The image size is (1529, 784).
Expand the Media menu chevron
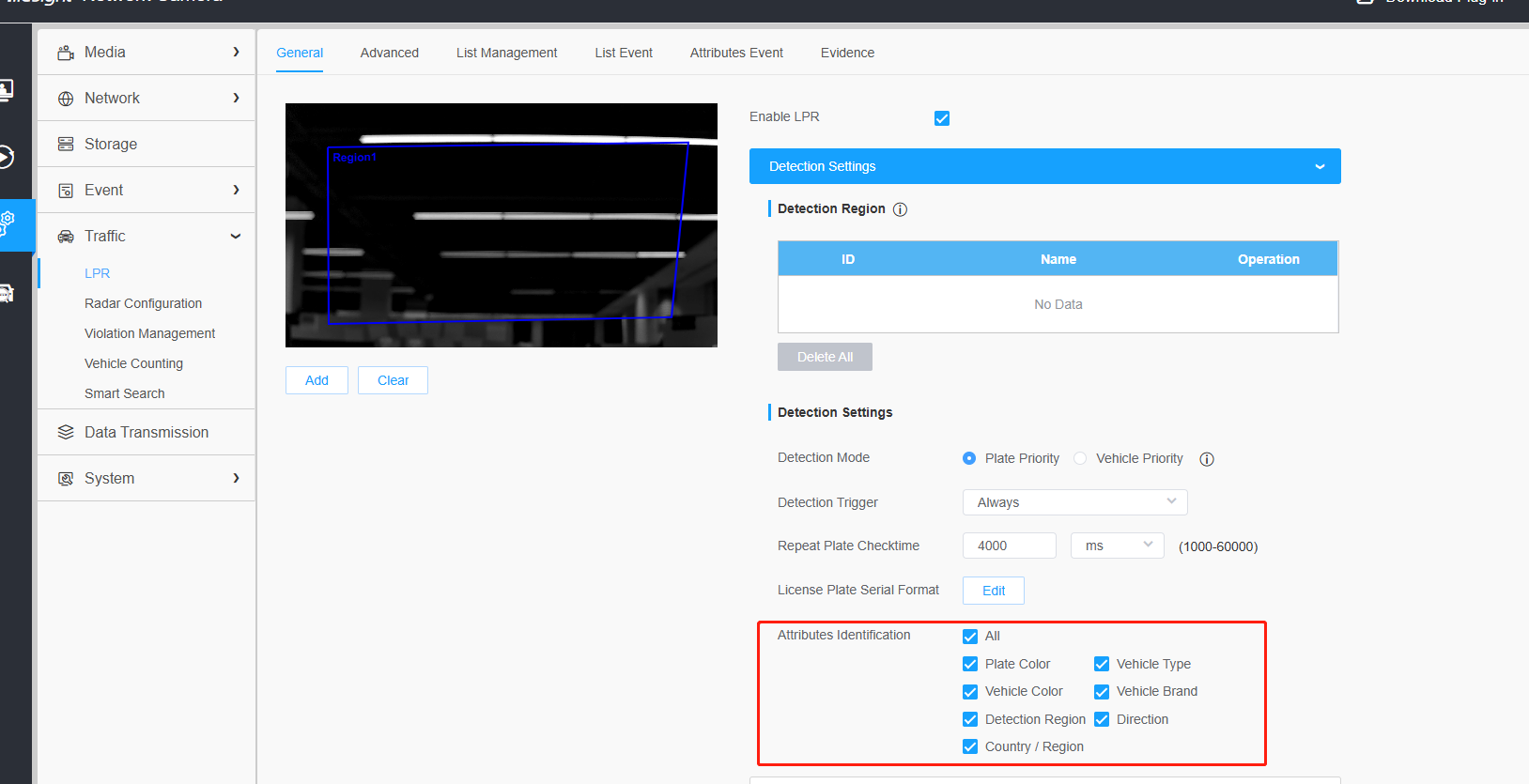tap(236, 53)
